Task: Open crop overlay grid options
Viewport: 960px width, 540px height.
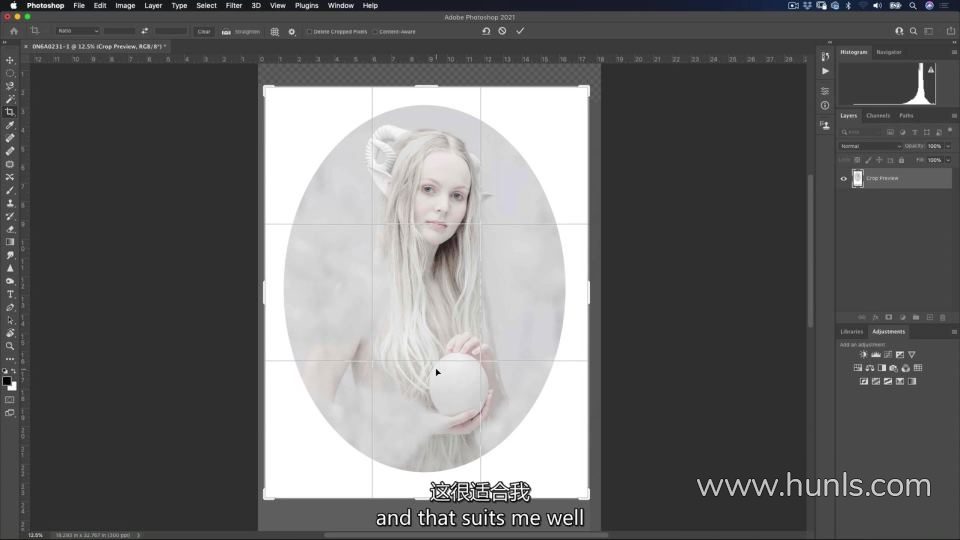Action: coord(275,31)
